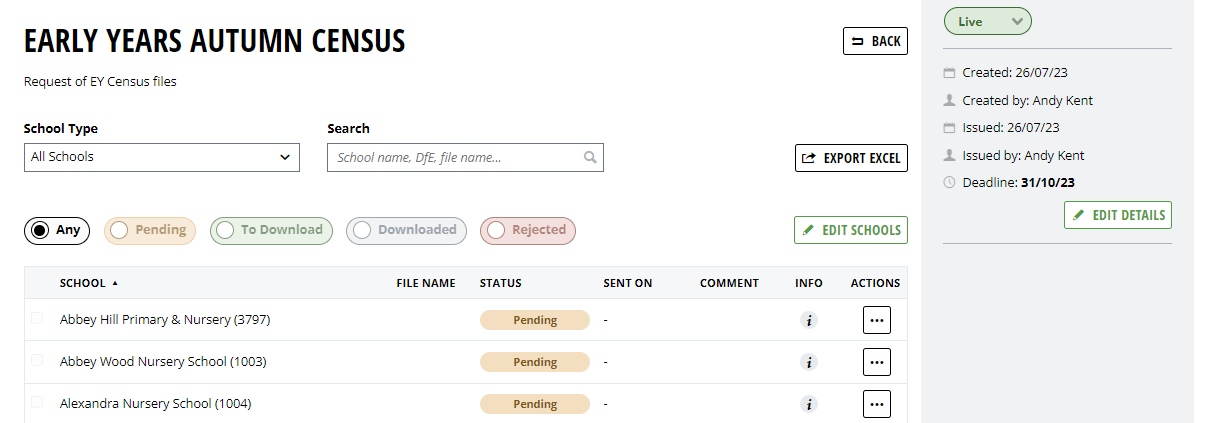Click Pending badge for Abbey Wood Nursery
The width and height of the screenshot is (1212, 423).
tap(535, 362)
